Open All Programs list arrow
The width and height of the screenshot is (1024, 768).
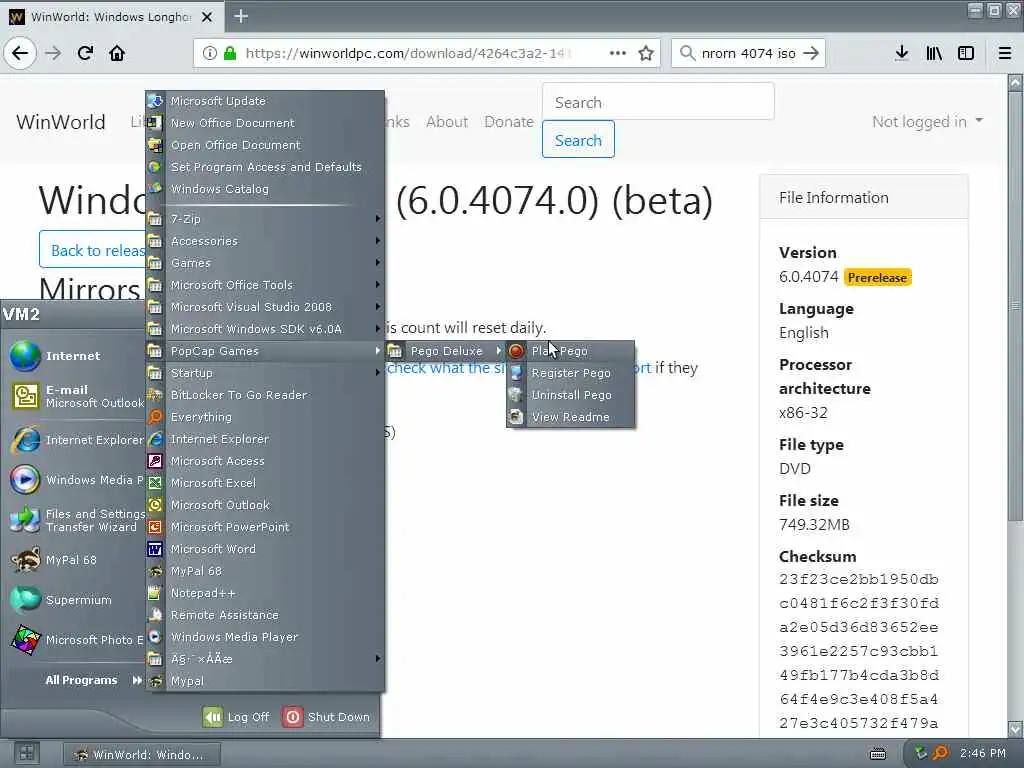[x=136, y=680]
